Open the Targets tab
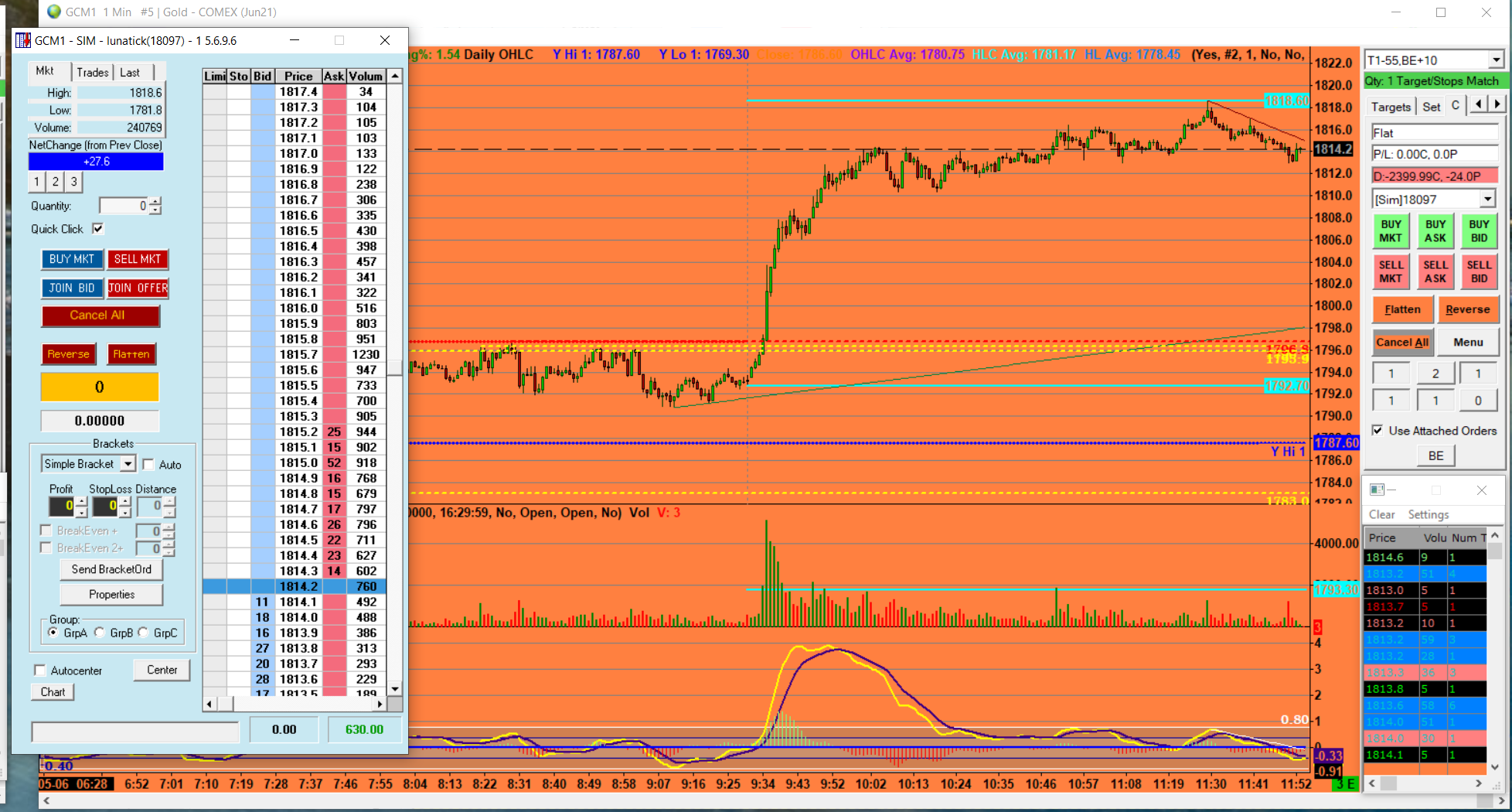1512x812 pixels. [x=1391, y=107]
